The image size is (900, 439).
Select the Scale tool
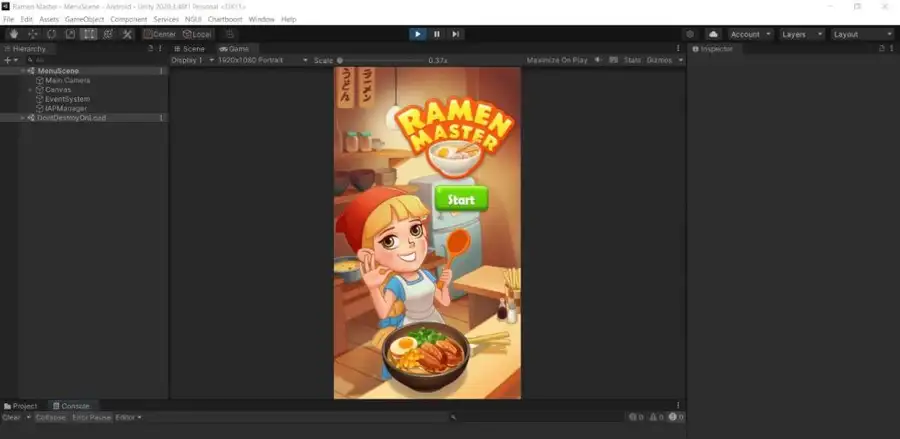[70, 34]
